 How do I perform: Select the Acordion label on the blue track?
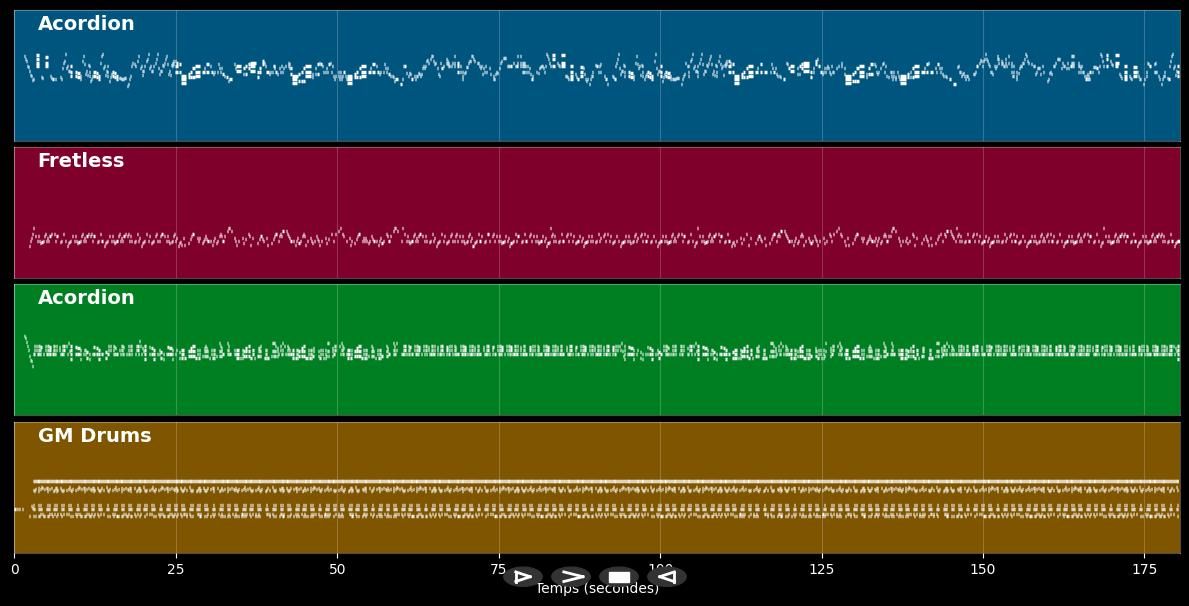pos(86,24)
